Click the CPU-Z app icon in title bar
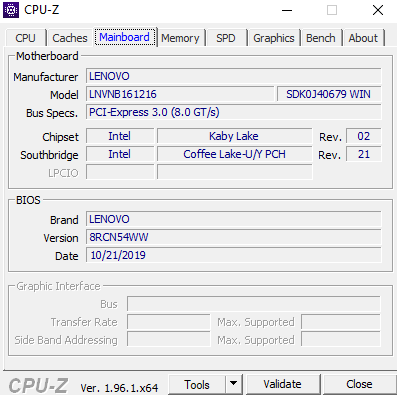Image resolution: width=397 pixels, height=395 pixels. [11, 10]
